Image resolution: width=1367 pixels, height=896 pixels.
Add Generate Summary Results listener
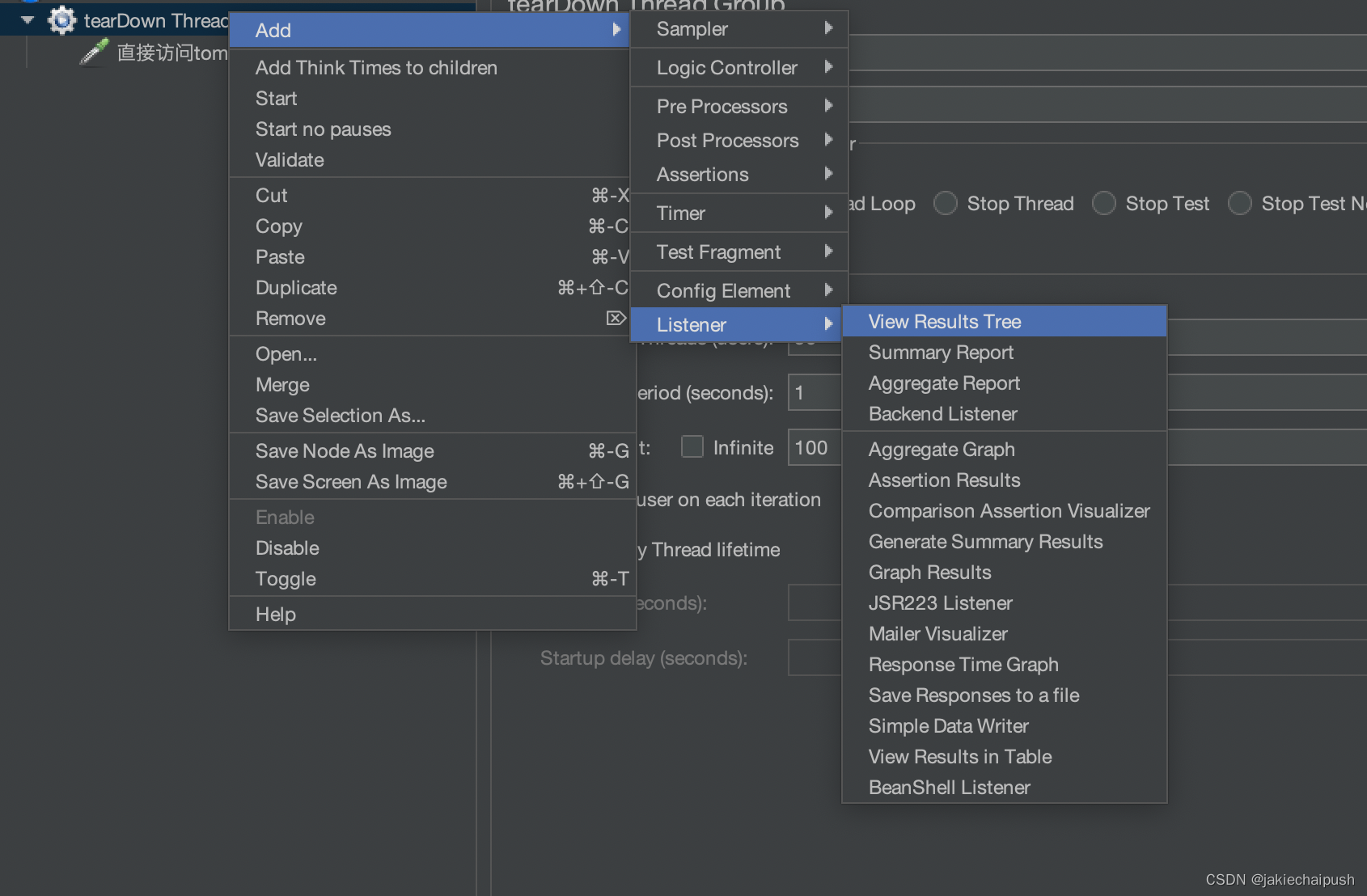(x=1005, y=542)
